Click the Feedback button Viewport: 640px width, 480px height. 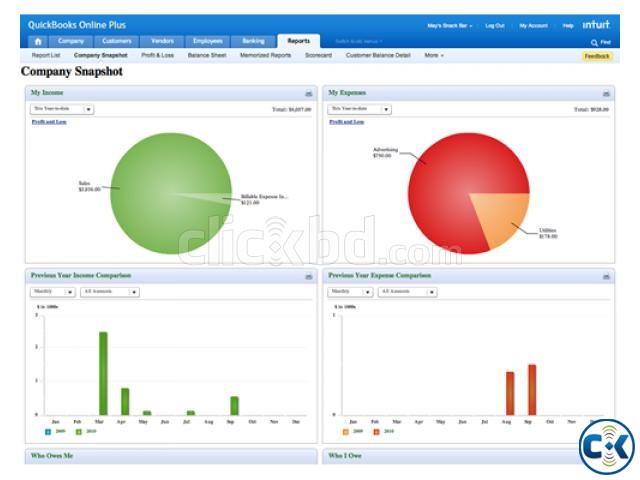[x=597, y=56]
